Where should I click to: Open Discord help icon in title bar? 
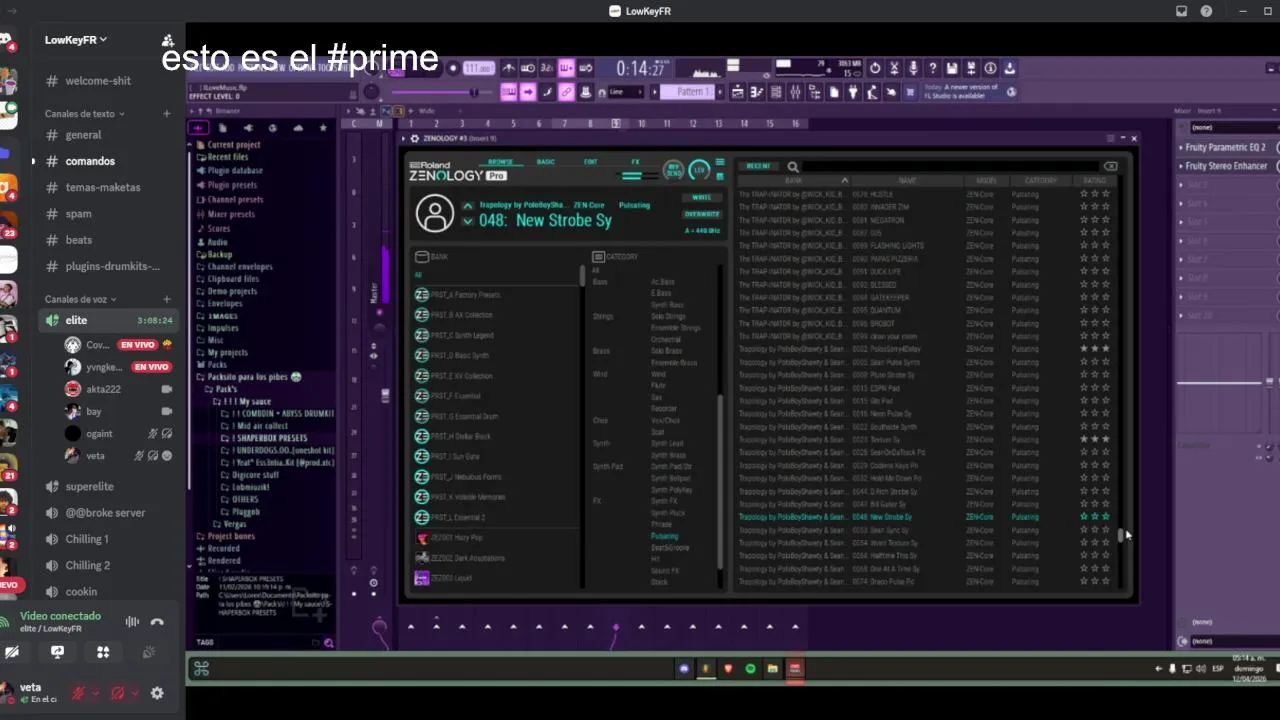(1206, 11)
